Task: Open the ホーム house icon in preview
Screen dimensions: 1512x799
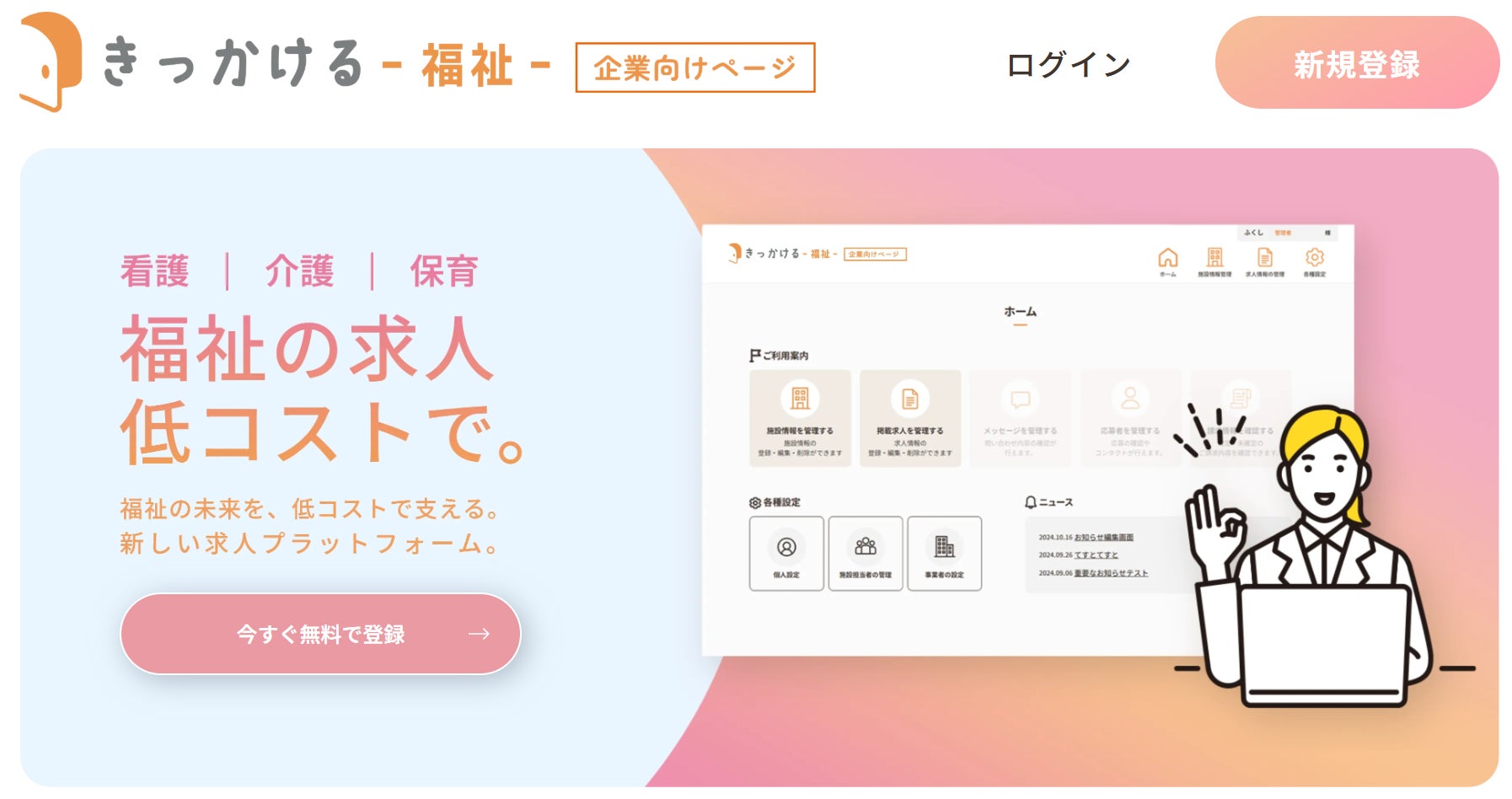Action: point(1167,257)
